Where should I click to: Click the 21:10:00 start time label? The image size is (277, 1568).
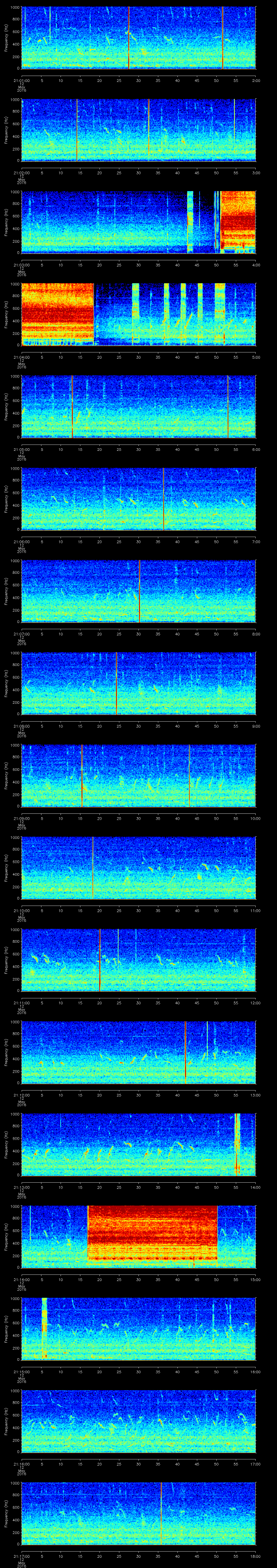click(x=21, y=910)
